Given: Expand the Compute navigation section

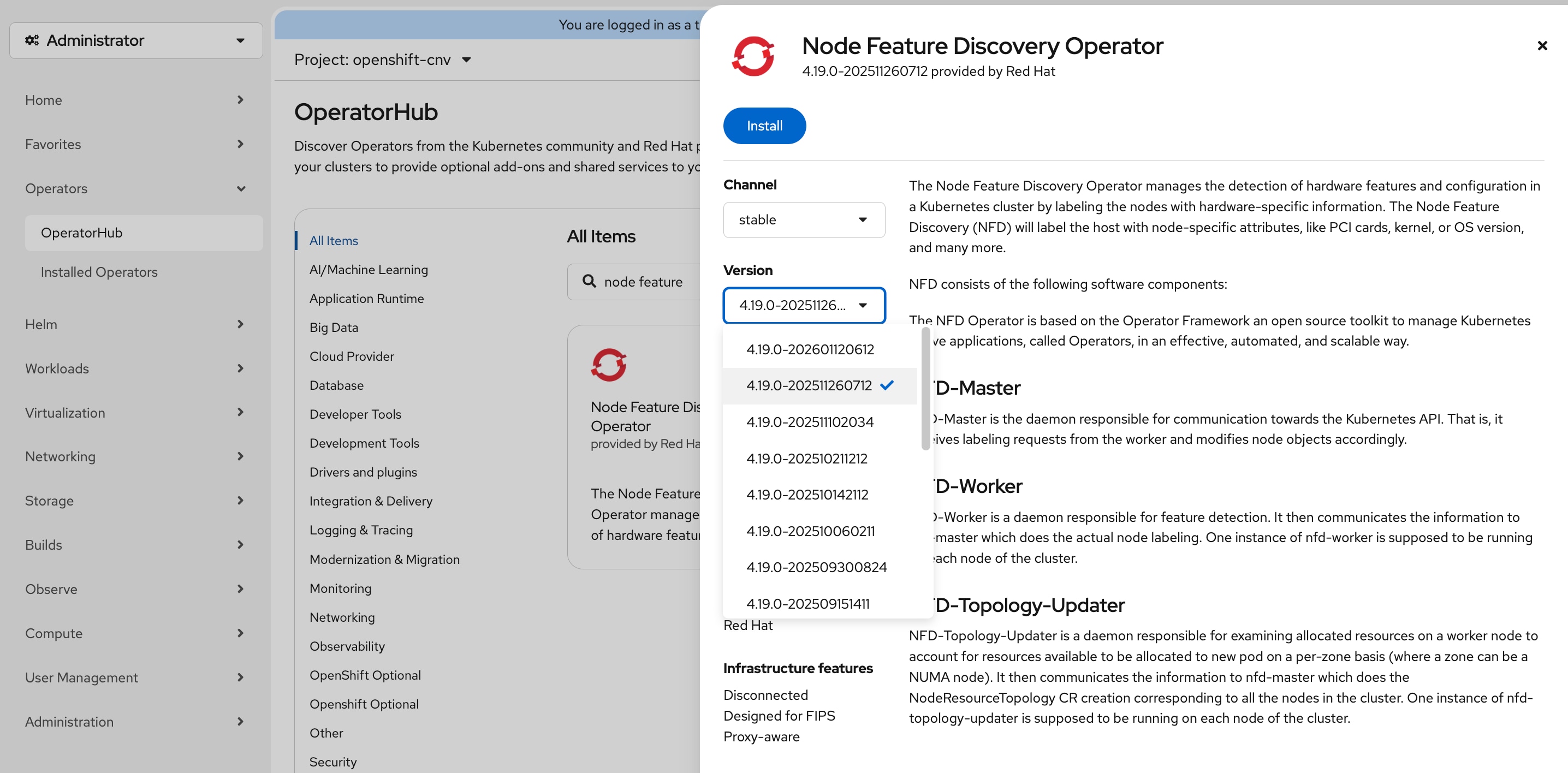Looking at the screenshot, I should (135, 633).
